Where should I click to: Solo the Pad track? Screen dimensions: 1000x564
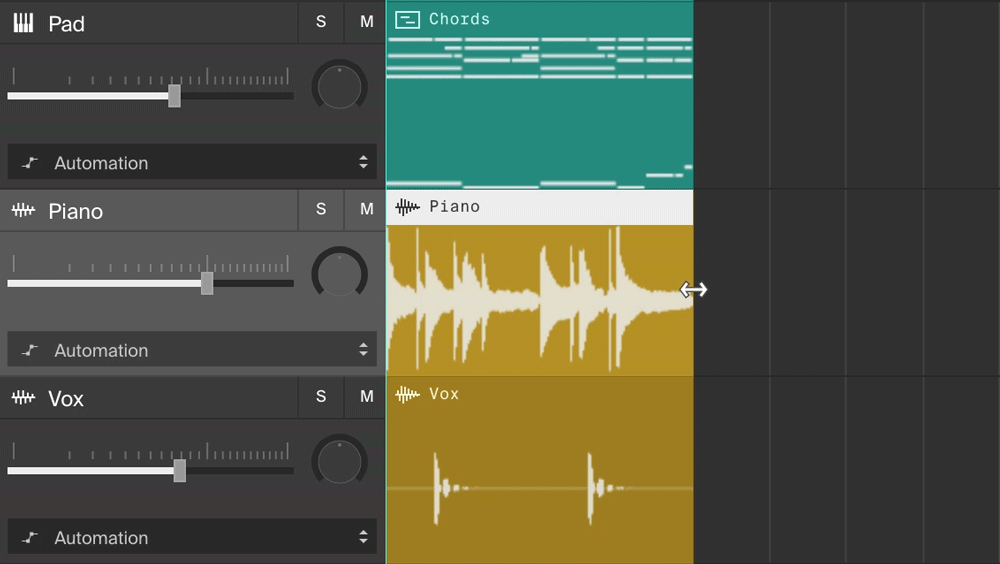point(321,22)
